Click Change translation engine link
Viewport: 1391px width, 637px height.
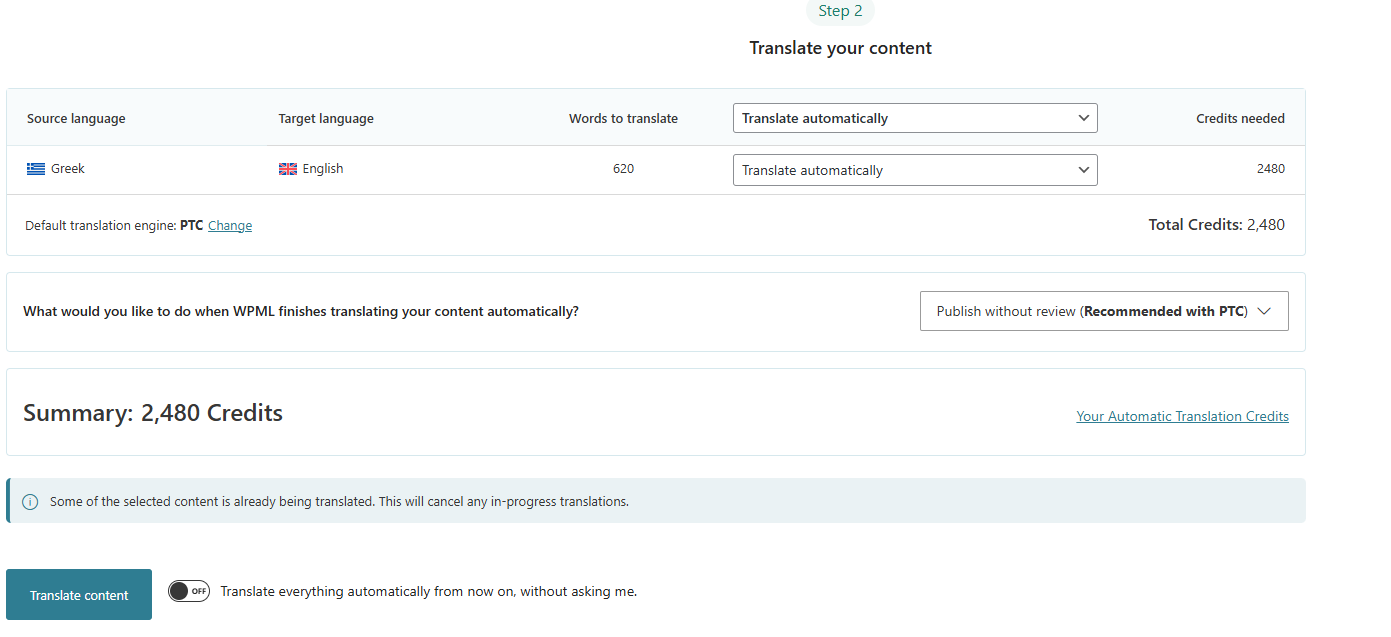click(x=230, y=226)
